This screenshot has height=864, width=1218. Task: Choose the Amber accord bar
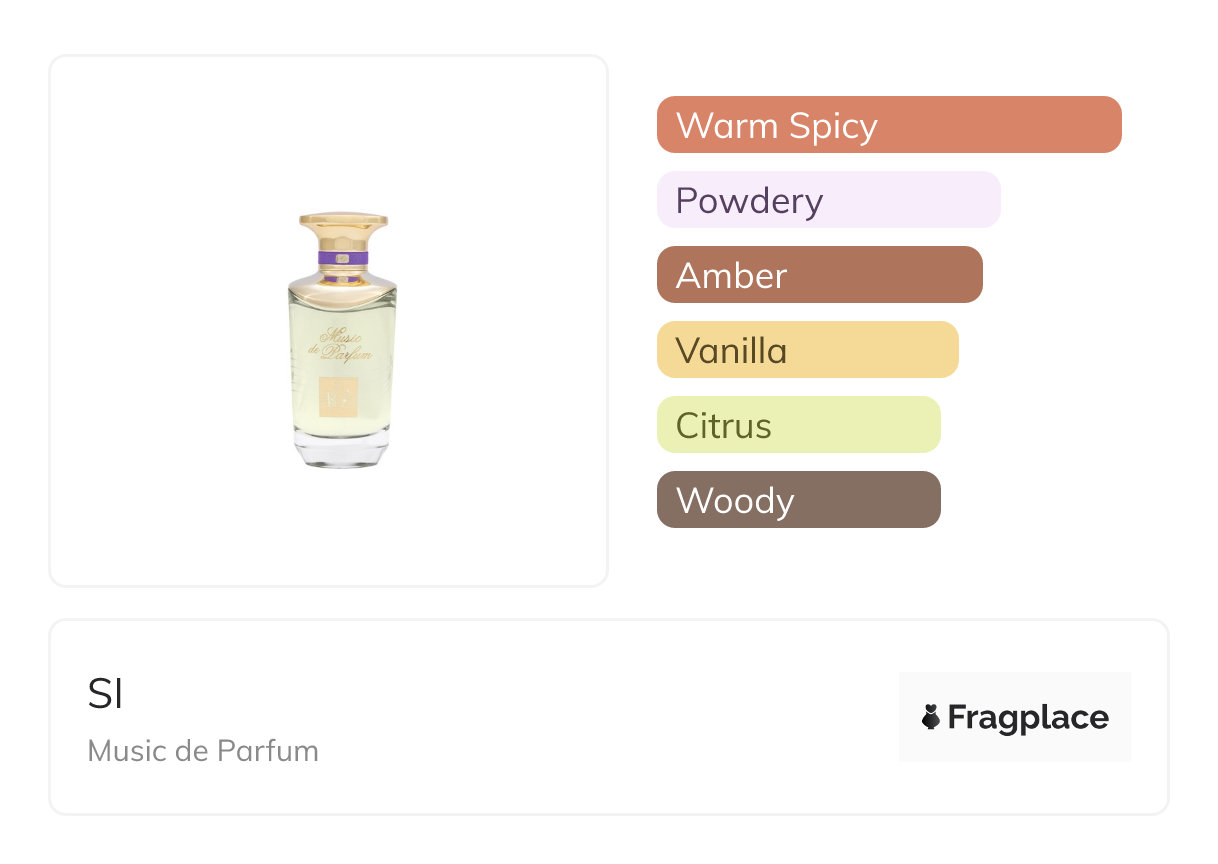click(x=819, y=275)
